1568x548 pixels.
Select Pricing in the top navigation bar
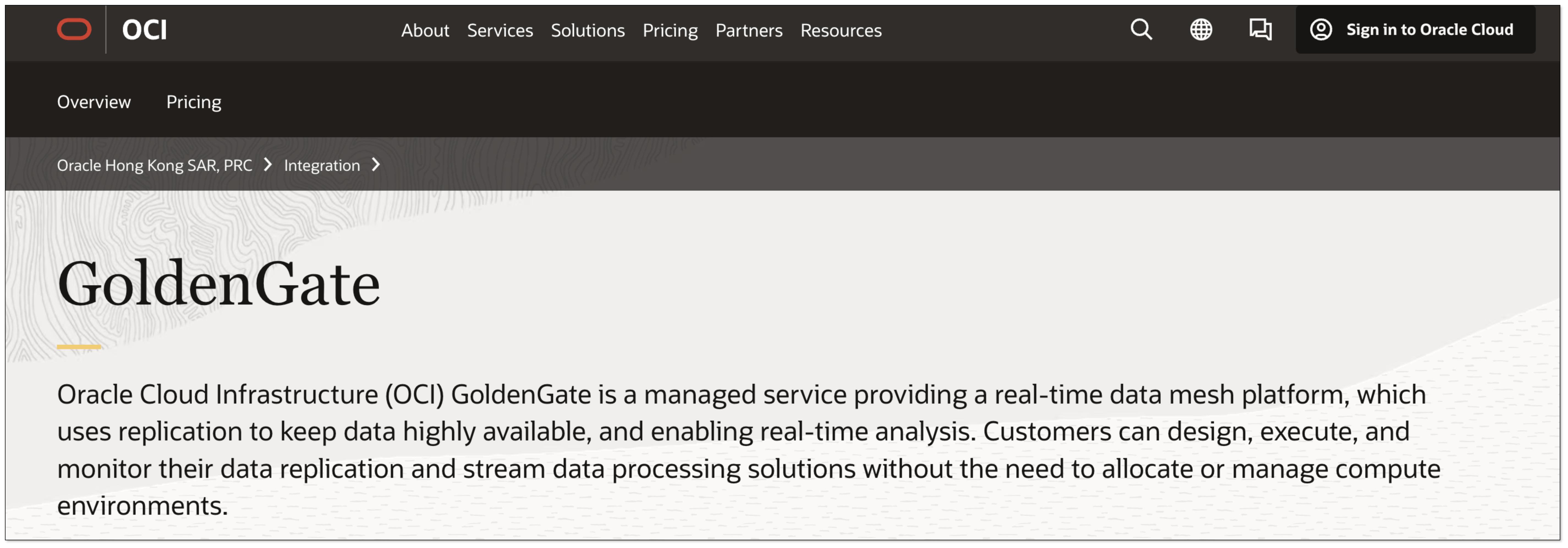(x=670, y=31)
